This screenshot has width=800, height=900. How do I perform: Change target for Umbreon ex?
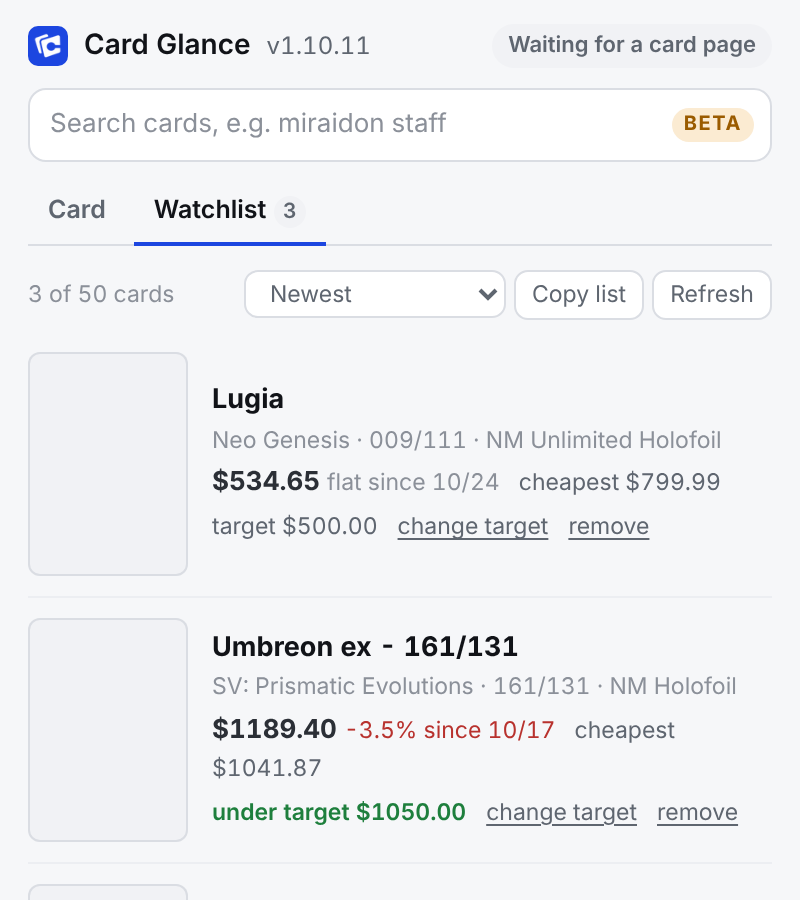561,812
